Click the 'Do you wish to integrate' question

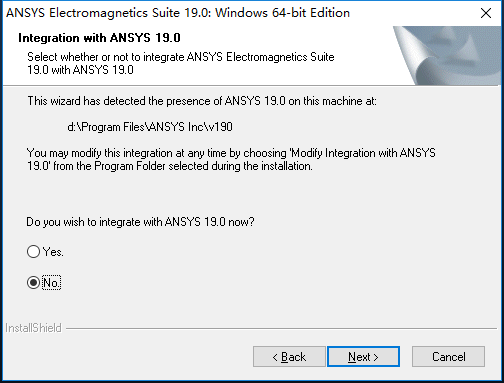pyautogui.click(x=140, y=222)
